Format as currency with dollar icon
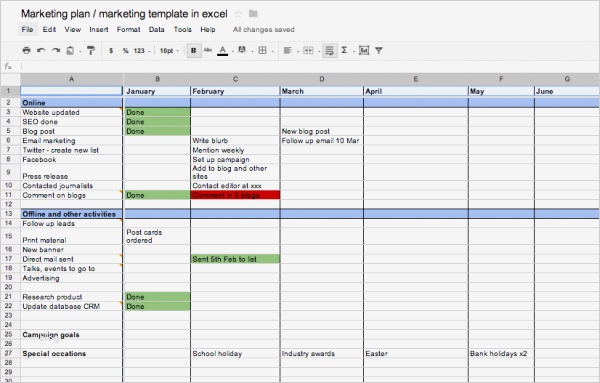Screen dimensions: 600x383 (111, 51)
